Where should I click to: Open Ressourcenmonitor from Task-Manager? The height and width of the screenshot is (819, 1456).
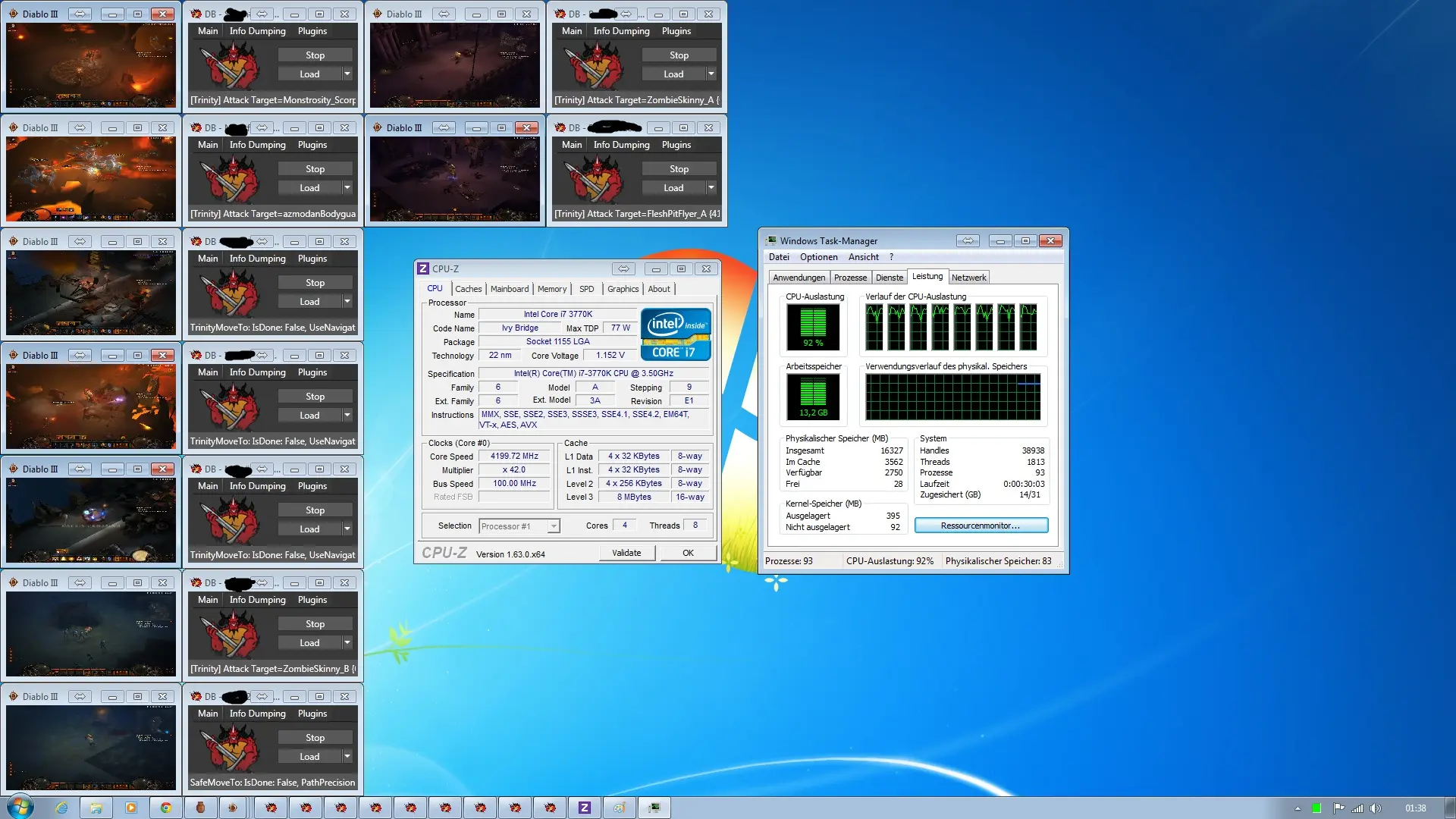(981, 526)
